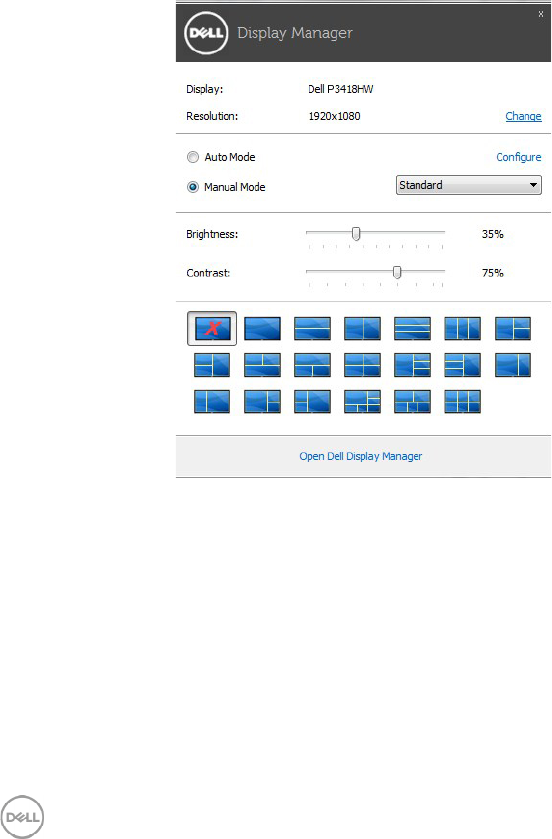Pick layout with two top panes and three bottom panes
This screenshot has height=839, width=552.
[x=412, y=401]
